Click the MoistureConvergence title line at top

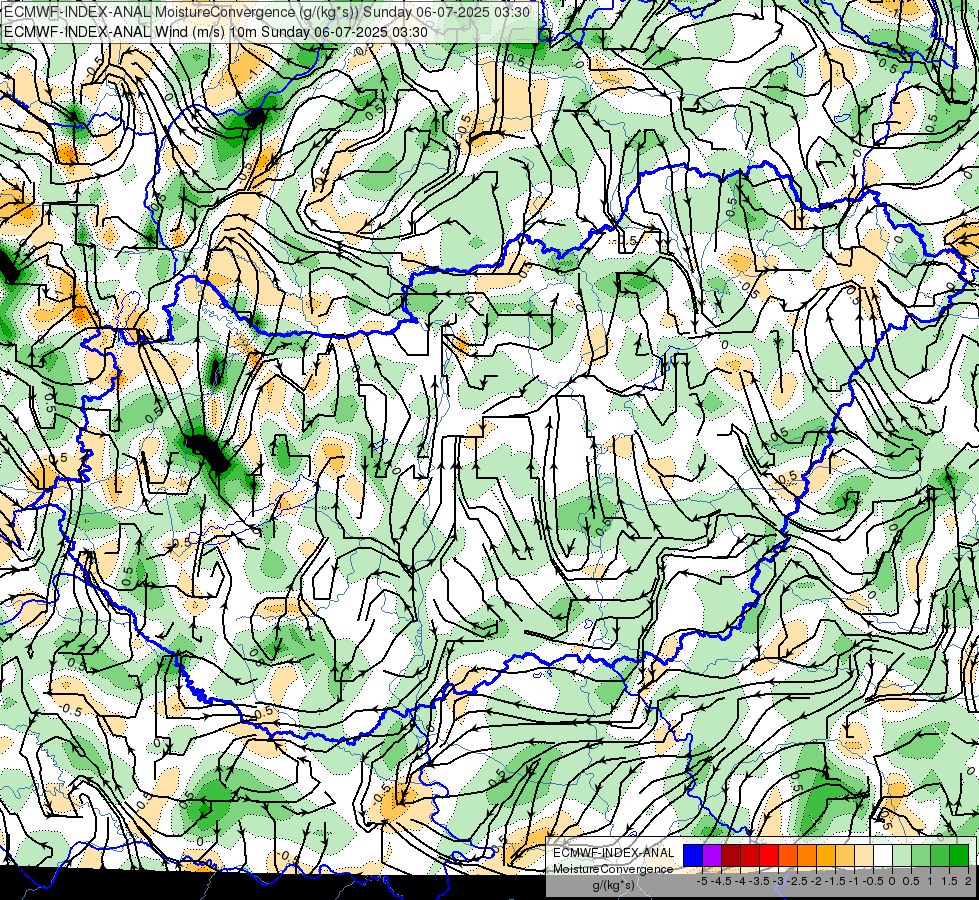tap(267, 12)
